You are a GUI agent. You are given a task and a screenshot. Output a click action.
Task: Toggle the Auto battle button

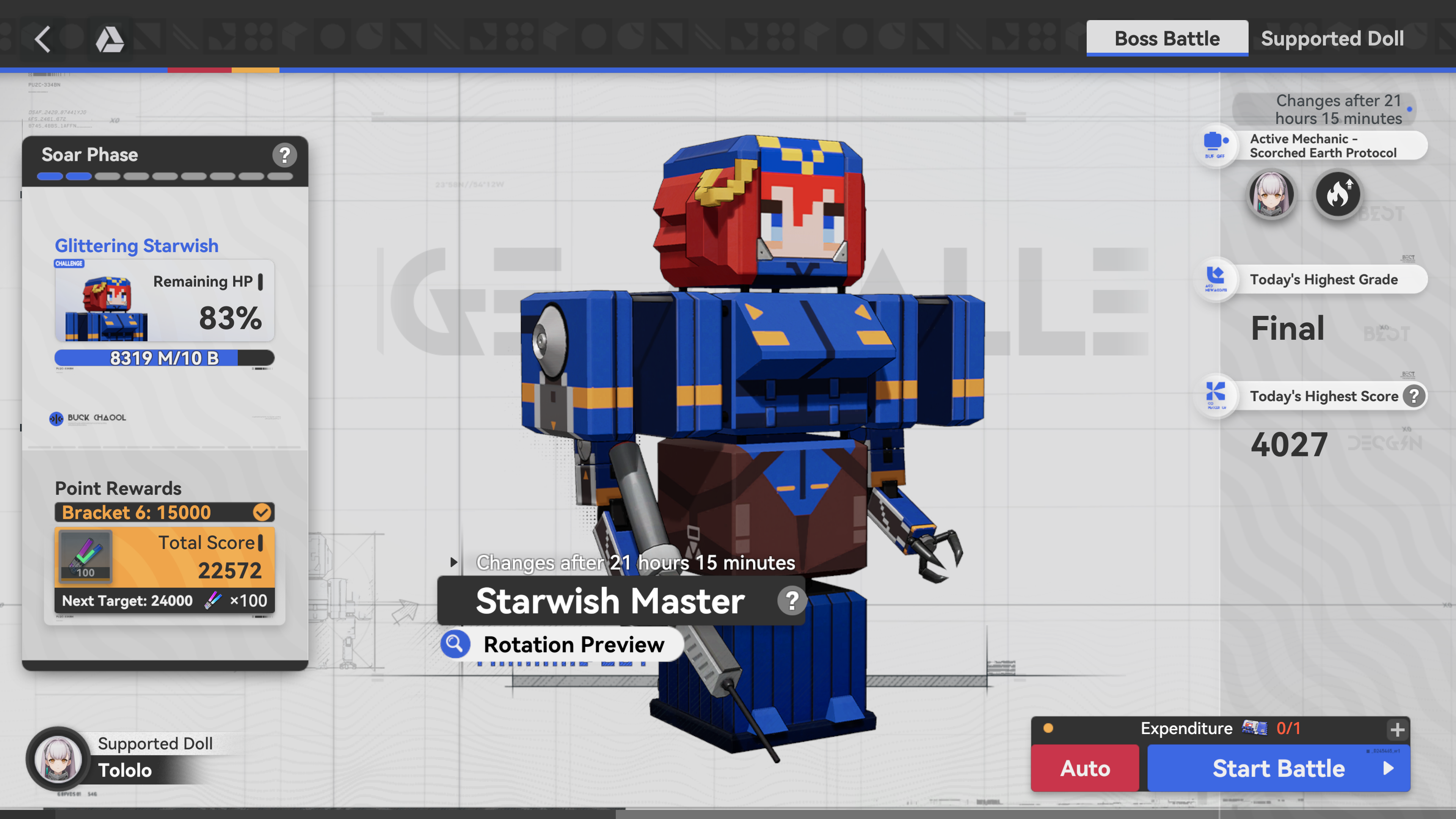[x=1085, y=768]
